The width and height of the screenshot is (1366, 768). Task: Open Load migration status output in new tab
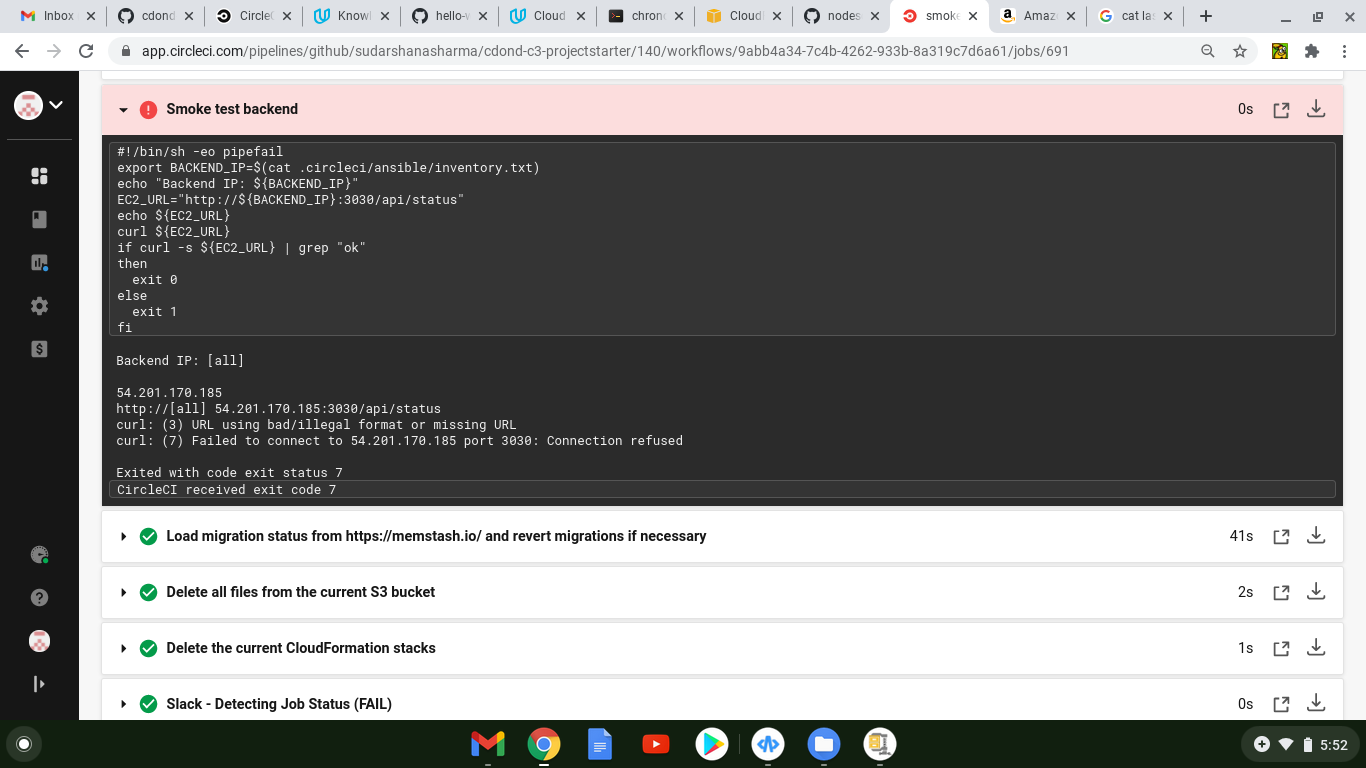(1281, 537)
